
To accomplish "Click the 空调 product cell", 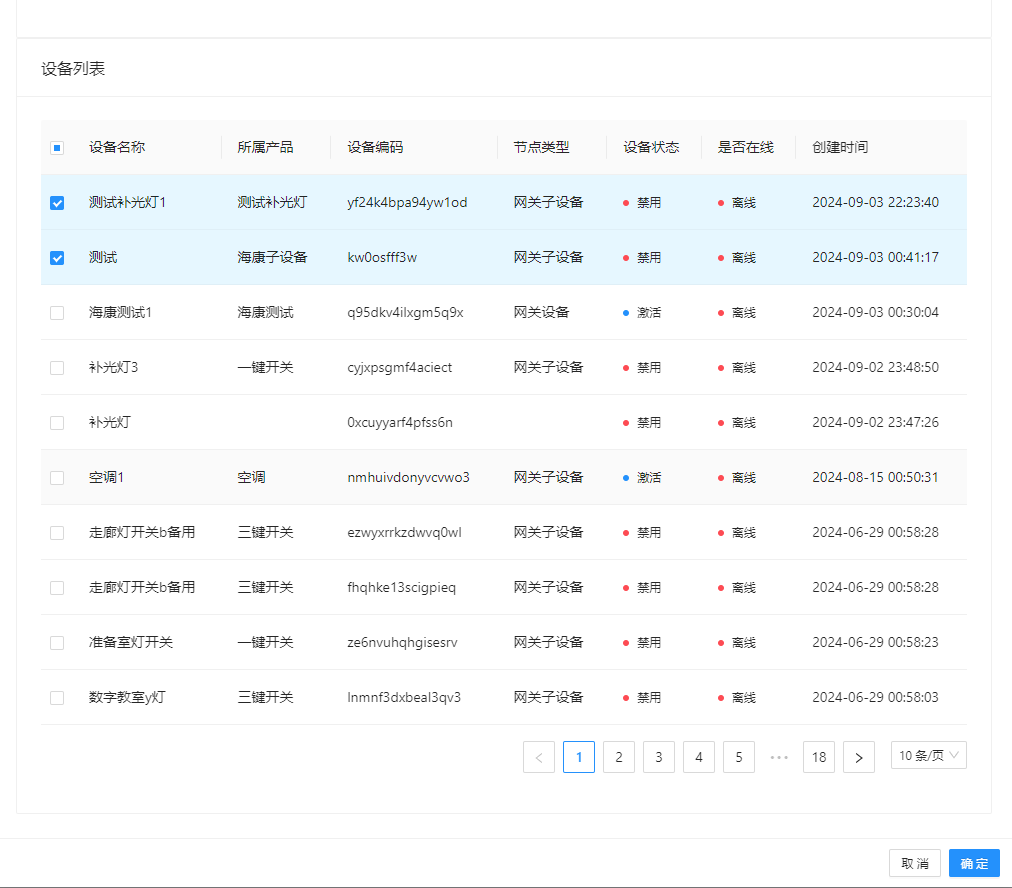I will [251, 478].
